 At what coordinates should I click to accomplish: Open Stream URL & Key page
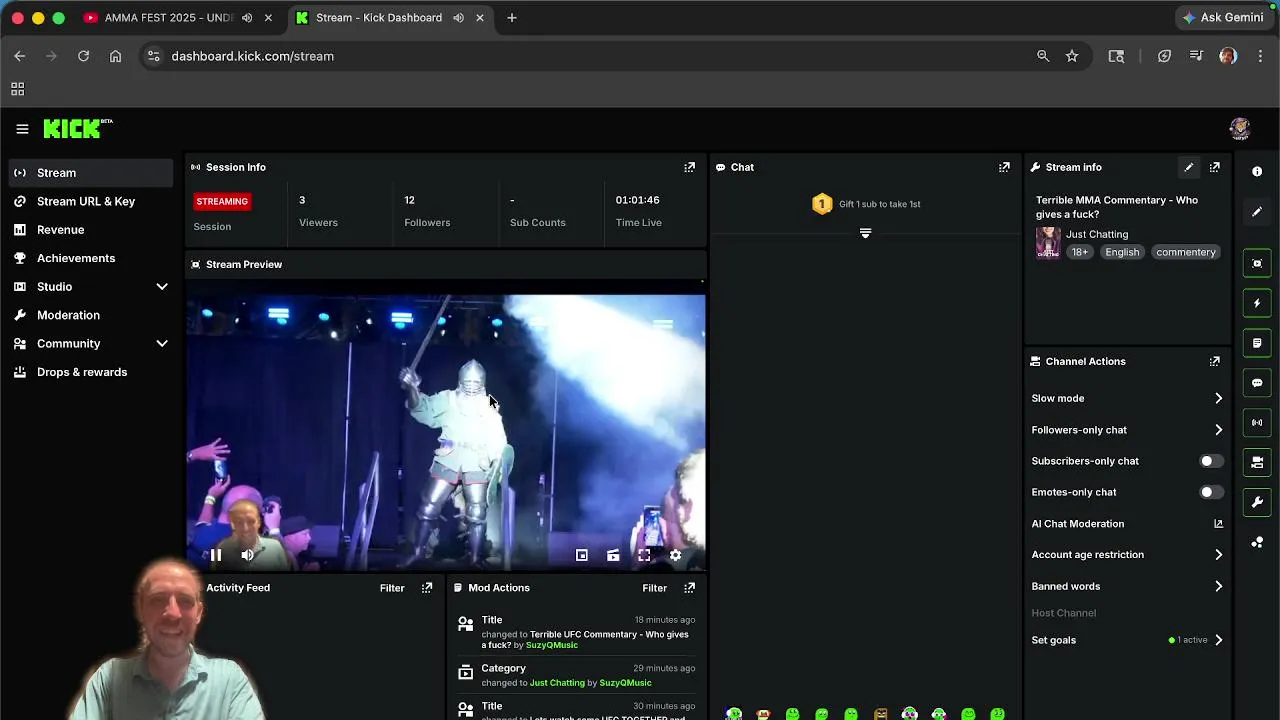pos(90,201)
